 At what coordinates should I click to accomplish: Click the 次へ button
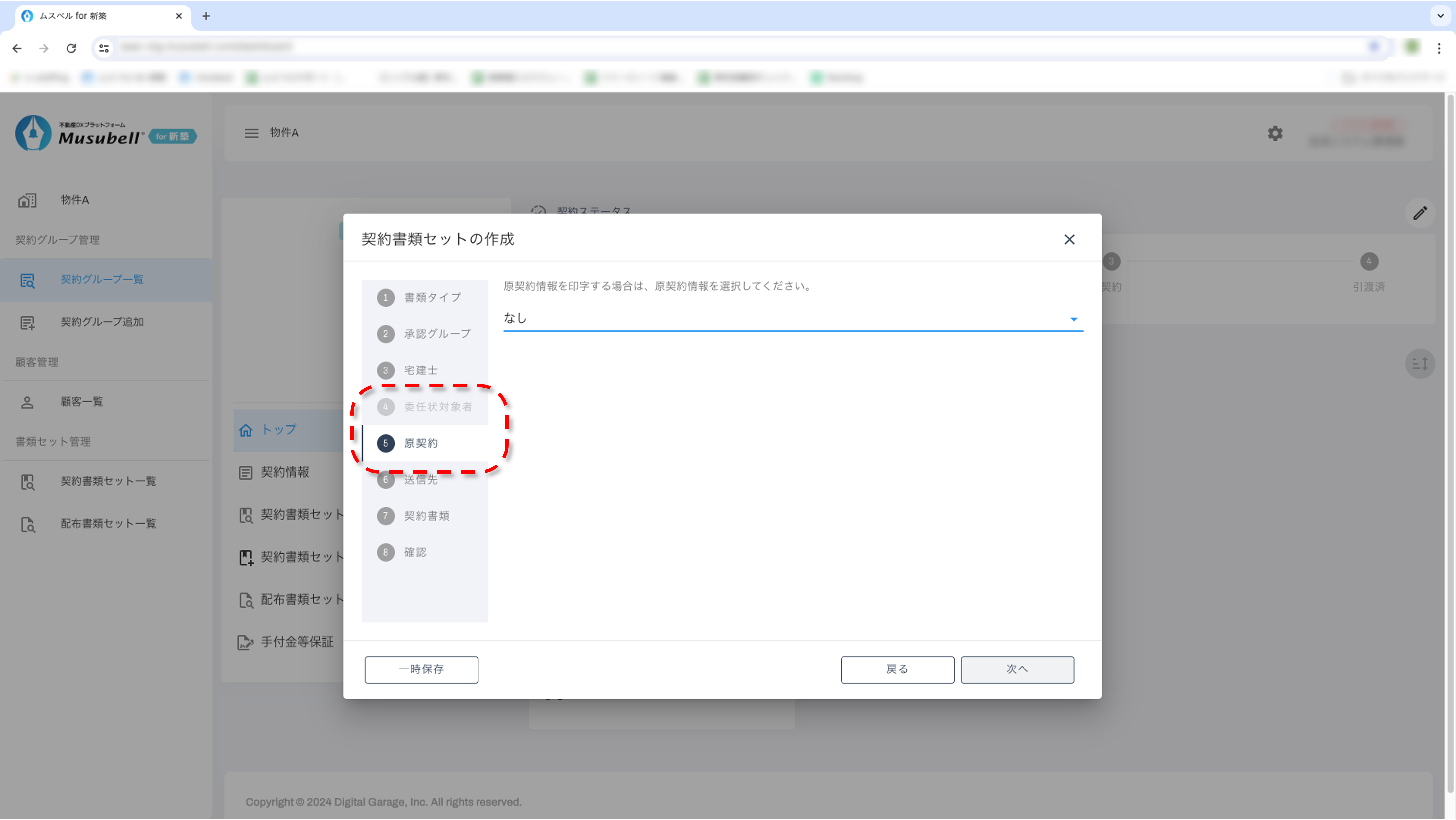pyautogui.click(x=1017, y=669)
